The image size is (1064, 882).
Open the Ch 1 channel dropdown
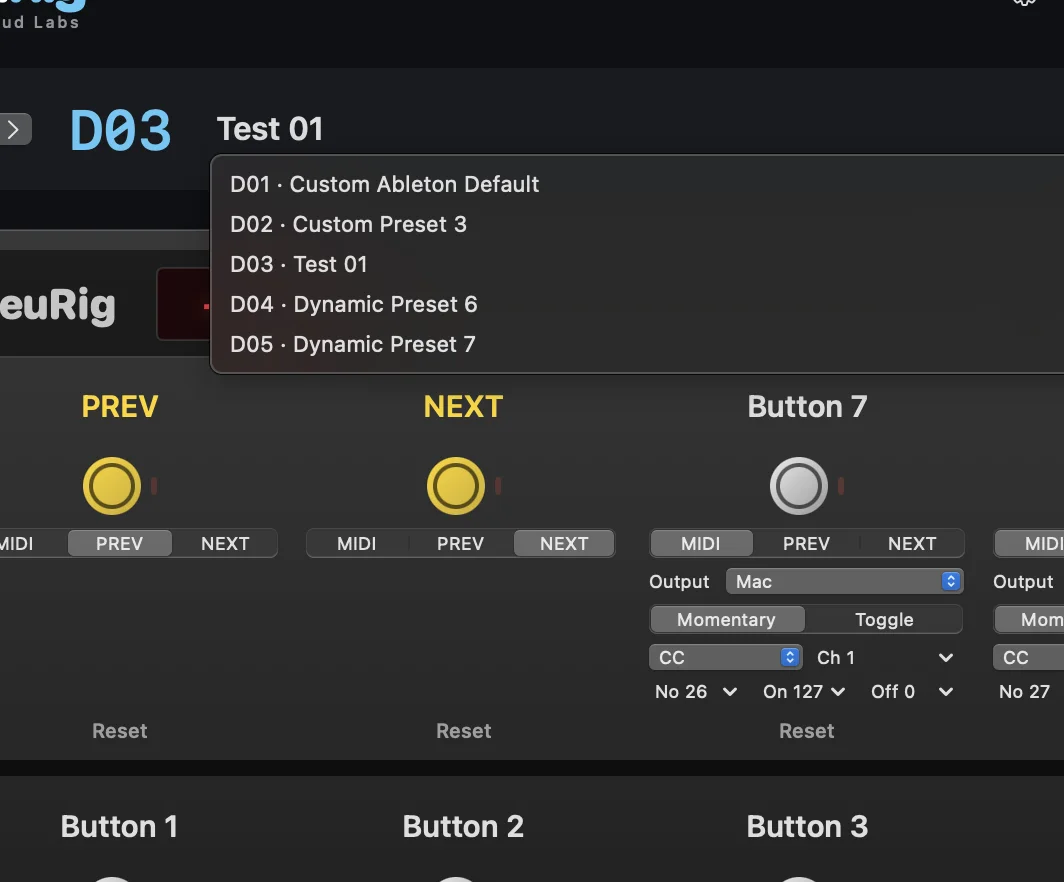(x=885, y=657)
